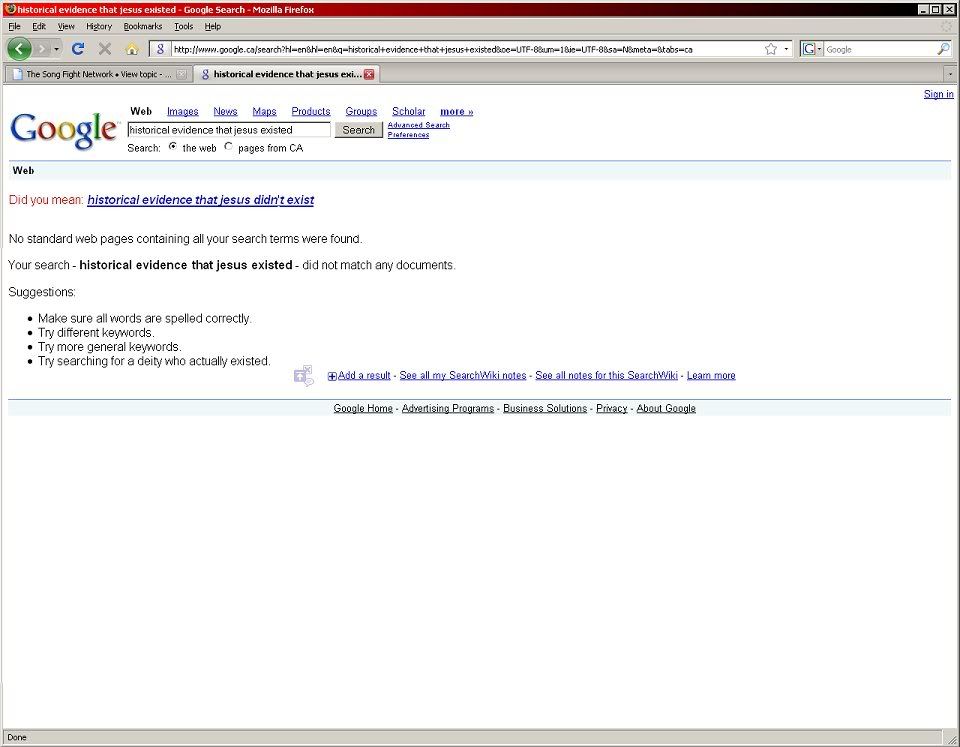The height and width of the screenshot is (747, 960).
Task: Open the Scholar link
Action: click(x=408, y=111)
